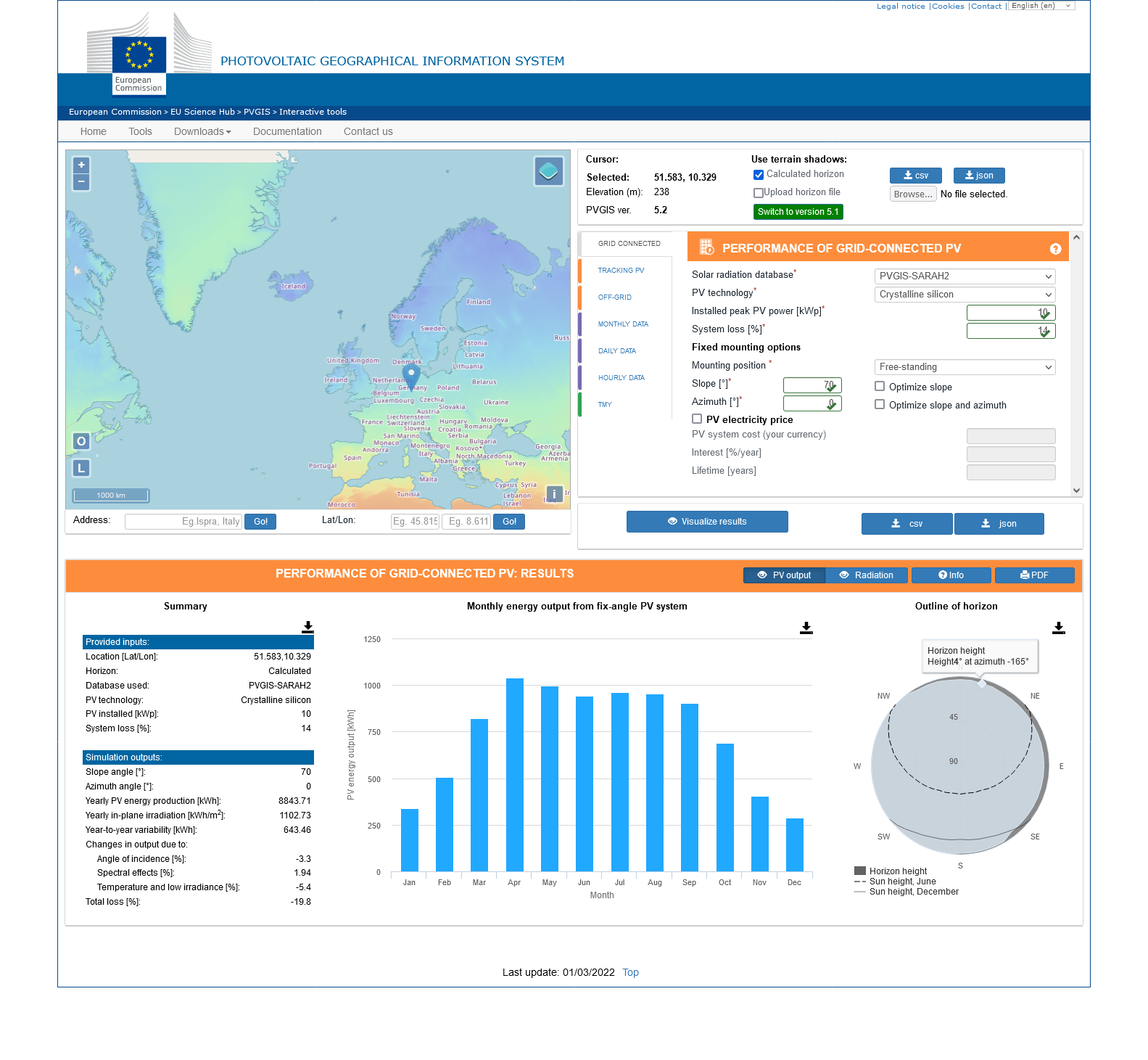Enable the Optimize slope option
This screenshot has height=1060, width=1148.
click(880, 387)
